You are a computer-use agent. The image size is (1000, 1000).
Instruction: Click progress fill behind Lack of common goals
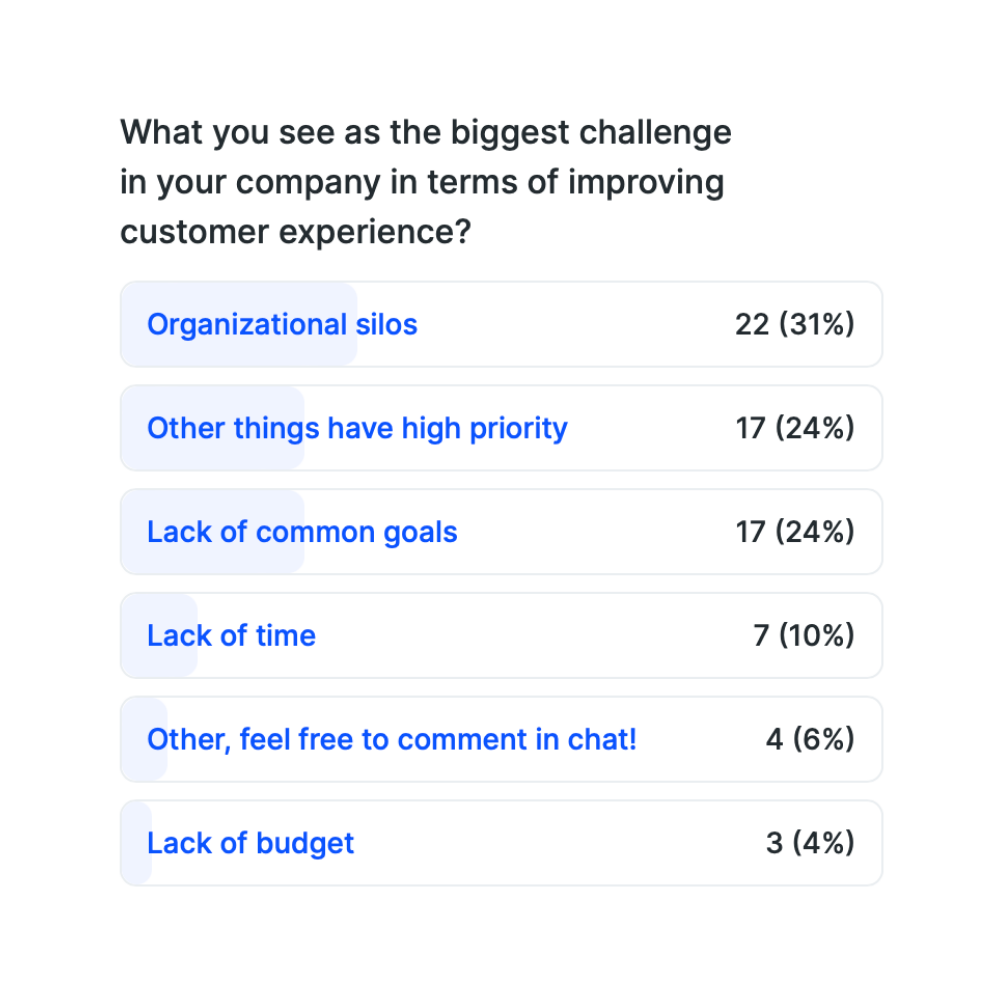pyautogui.click(x=213, y=532)
